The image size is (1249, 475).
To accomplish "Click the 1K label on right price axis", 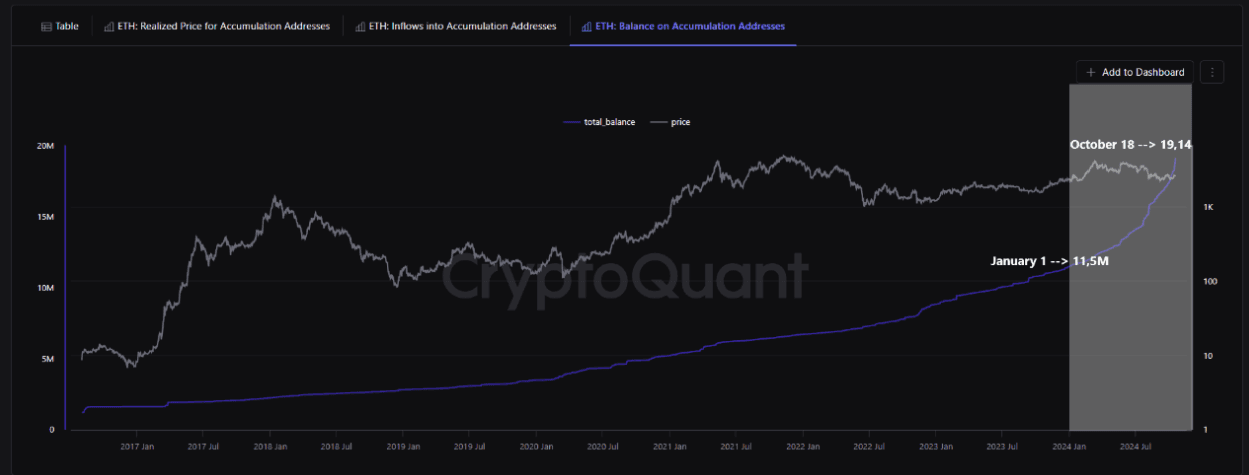I will coord(1209,208).
